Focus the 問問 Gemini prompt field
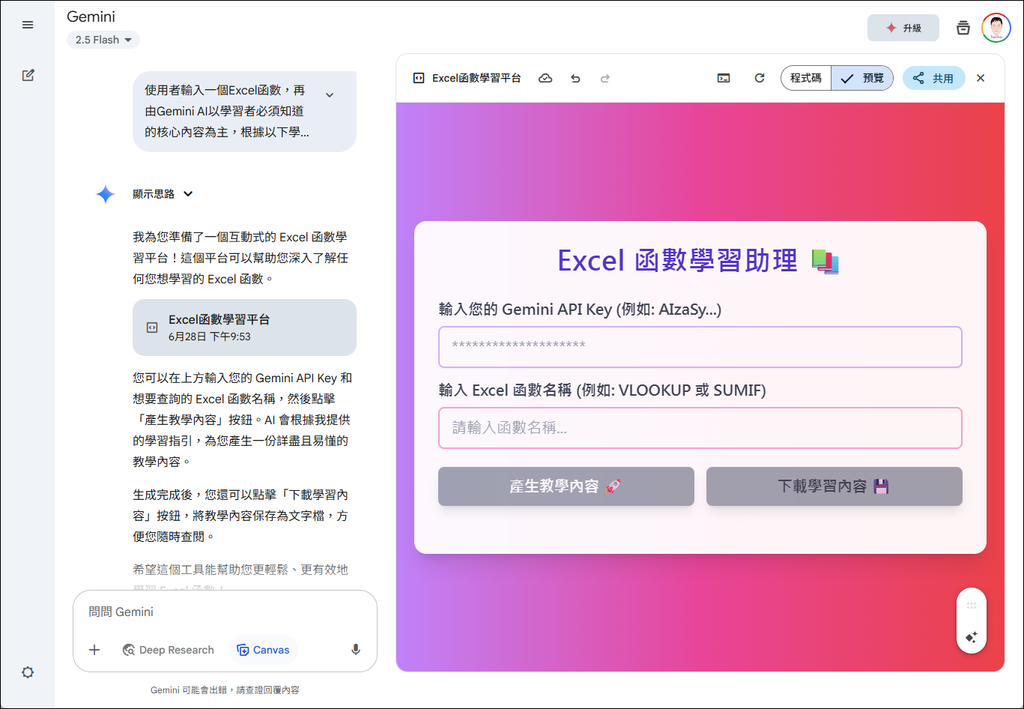Image resolution: width=1024 pixels, height=709 pixels. [x=225, y=612]
